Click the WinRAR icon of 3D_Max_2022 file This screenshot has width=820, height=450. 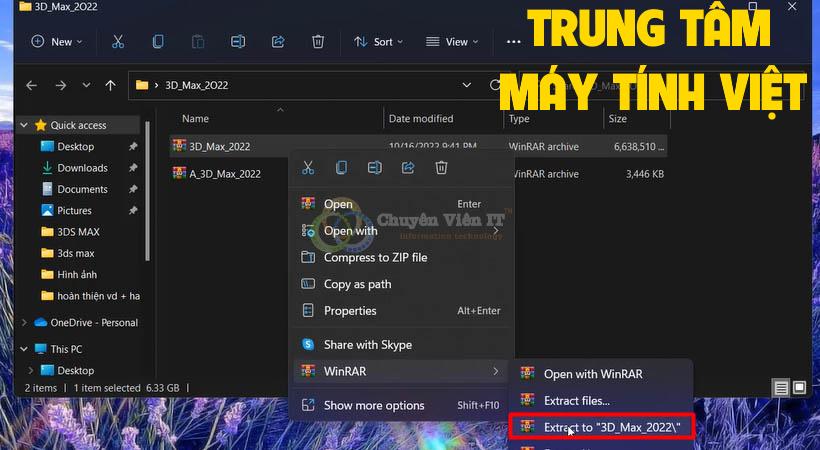pyautogui.click(x=179, y=146)
